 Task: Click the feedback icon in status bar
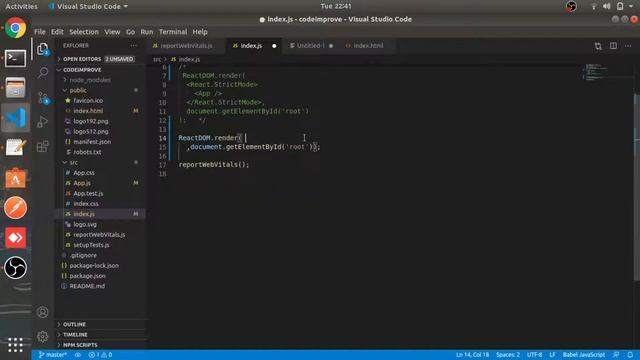tap(616, 355)
